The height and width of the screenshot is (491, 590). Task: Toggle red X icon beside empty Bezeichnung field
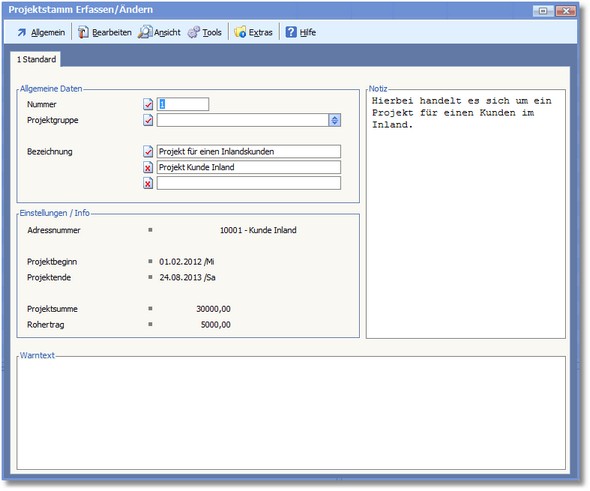[148, 183]
